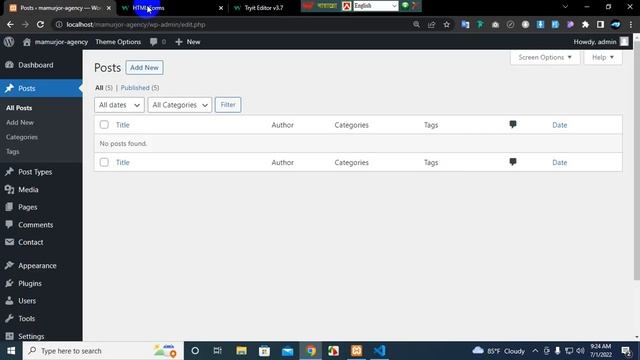Reload the page

[x=40, y=24]
